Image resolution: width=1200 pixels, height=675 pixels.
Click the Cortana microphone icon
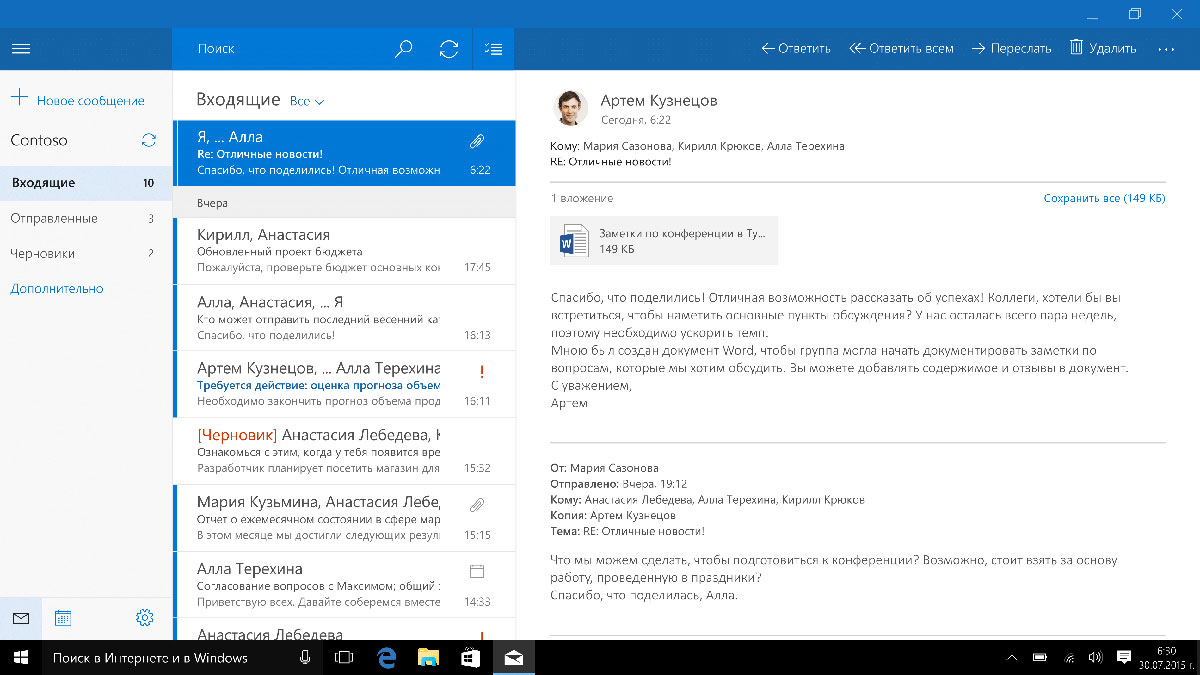[304, 657]
